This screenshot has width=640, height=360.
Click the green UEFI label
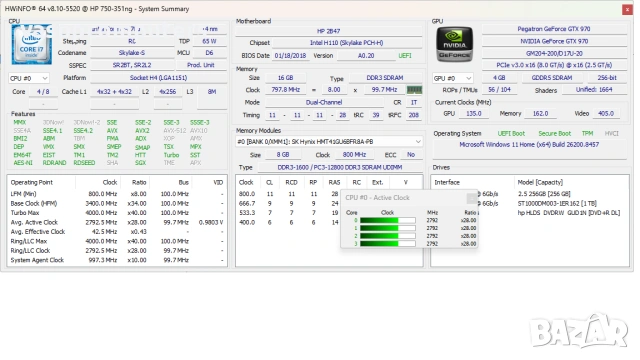(405, 56)
